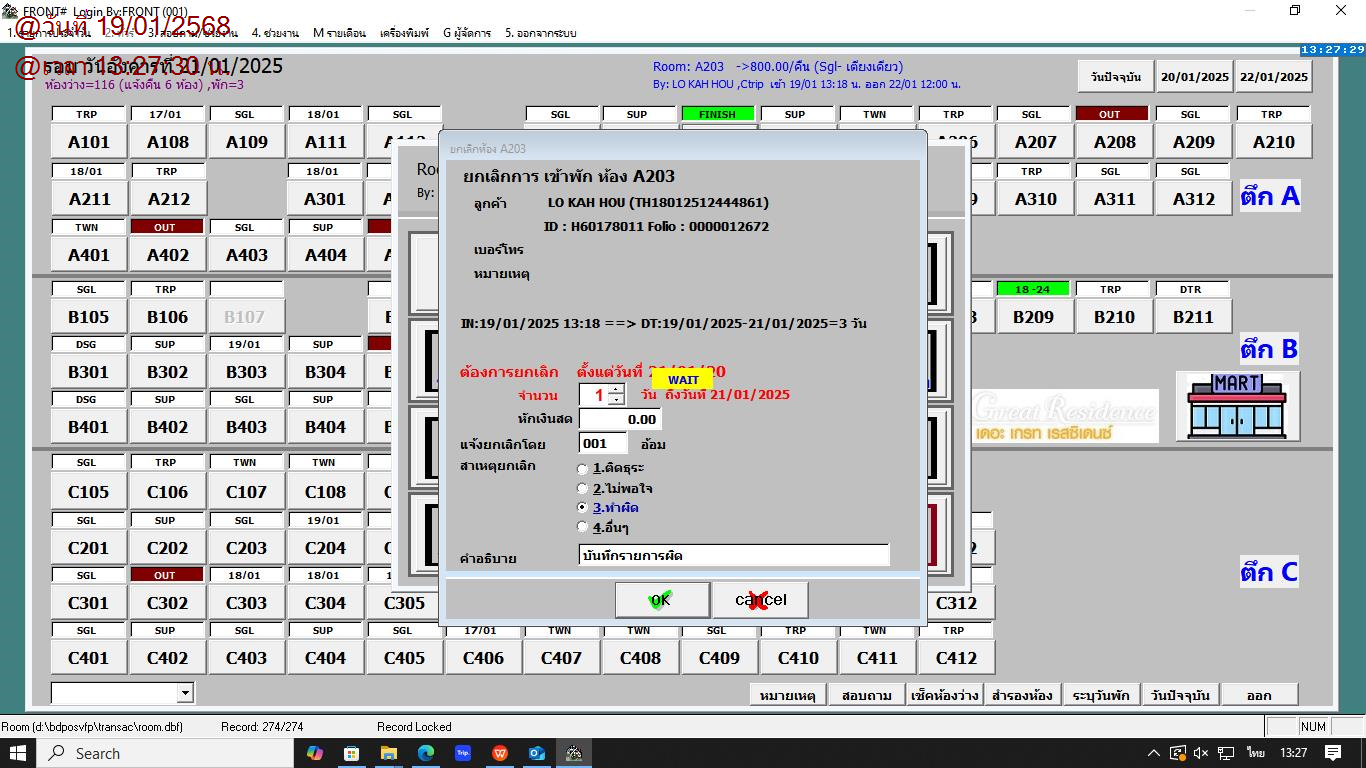Open the dropdown at bottom-left of room grid
This screenshot has width=1366, height=768.
coord(185,693)
